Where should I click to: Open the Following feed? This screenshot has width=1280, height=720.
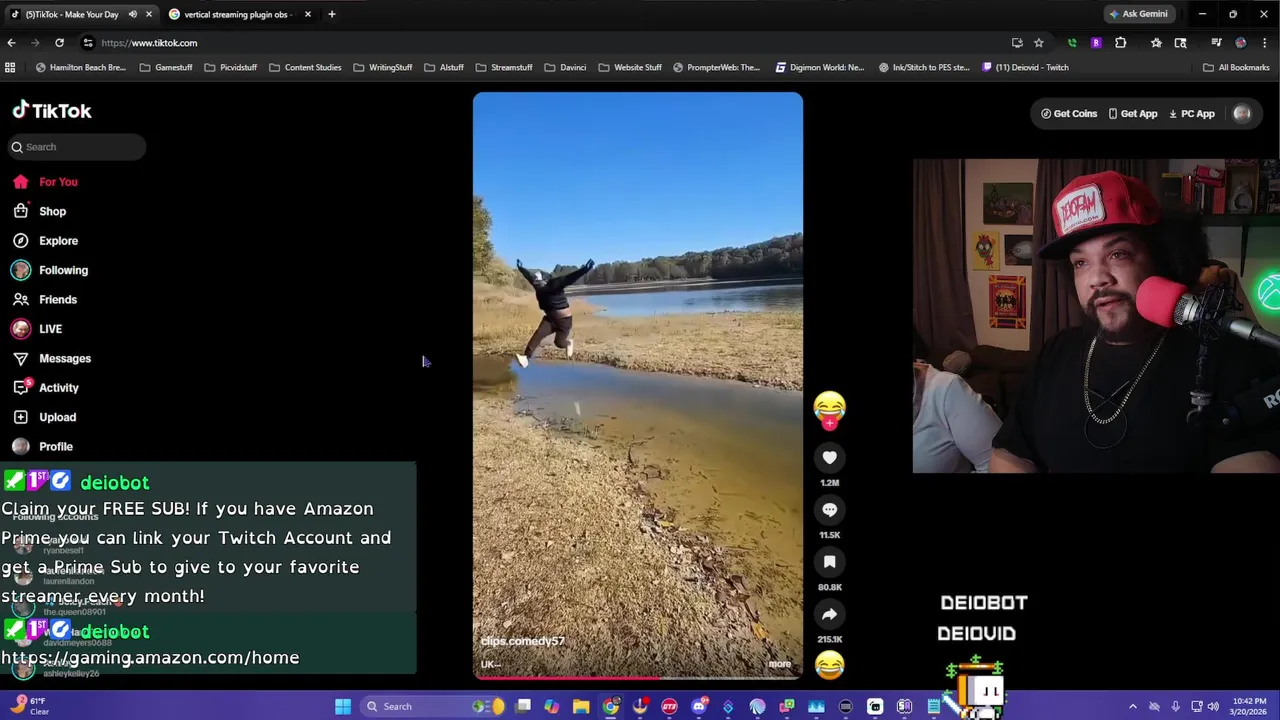tap(51, 270)
